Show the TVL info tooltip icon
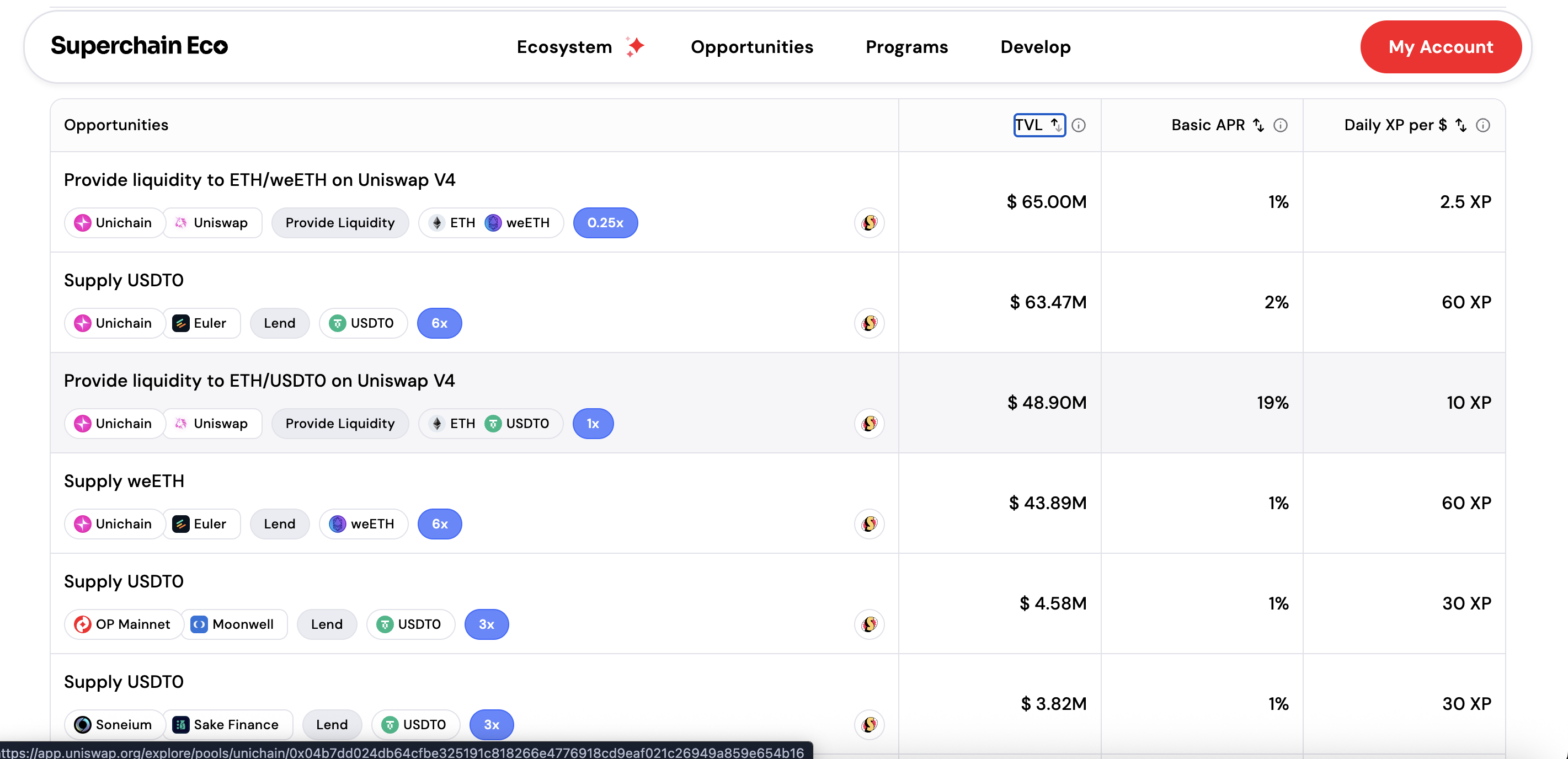 [1078, 125]
